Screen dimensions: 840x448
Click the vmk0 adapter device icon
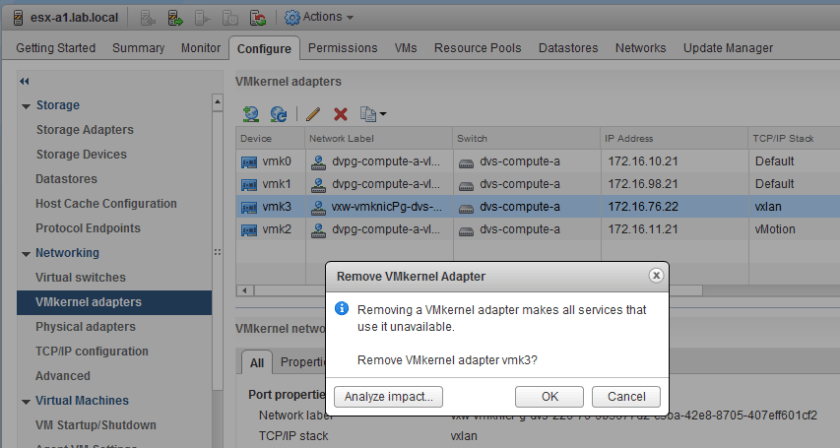250,160
